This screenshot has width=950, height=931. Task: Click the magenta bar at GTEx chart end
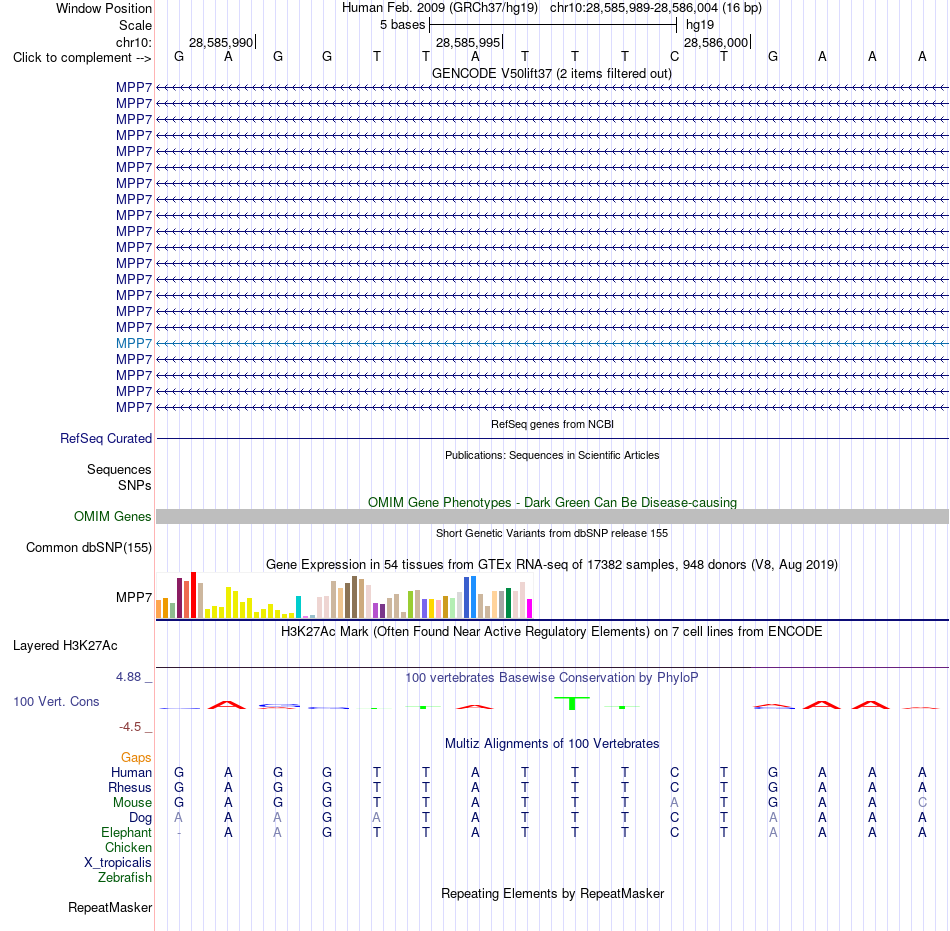[530, 608]
